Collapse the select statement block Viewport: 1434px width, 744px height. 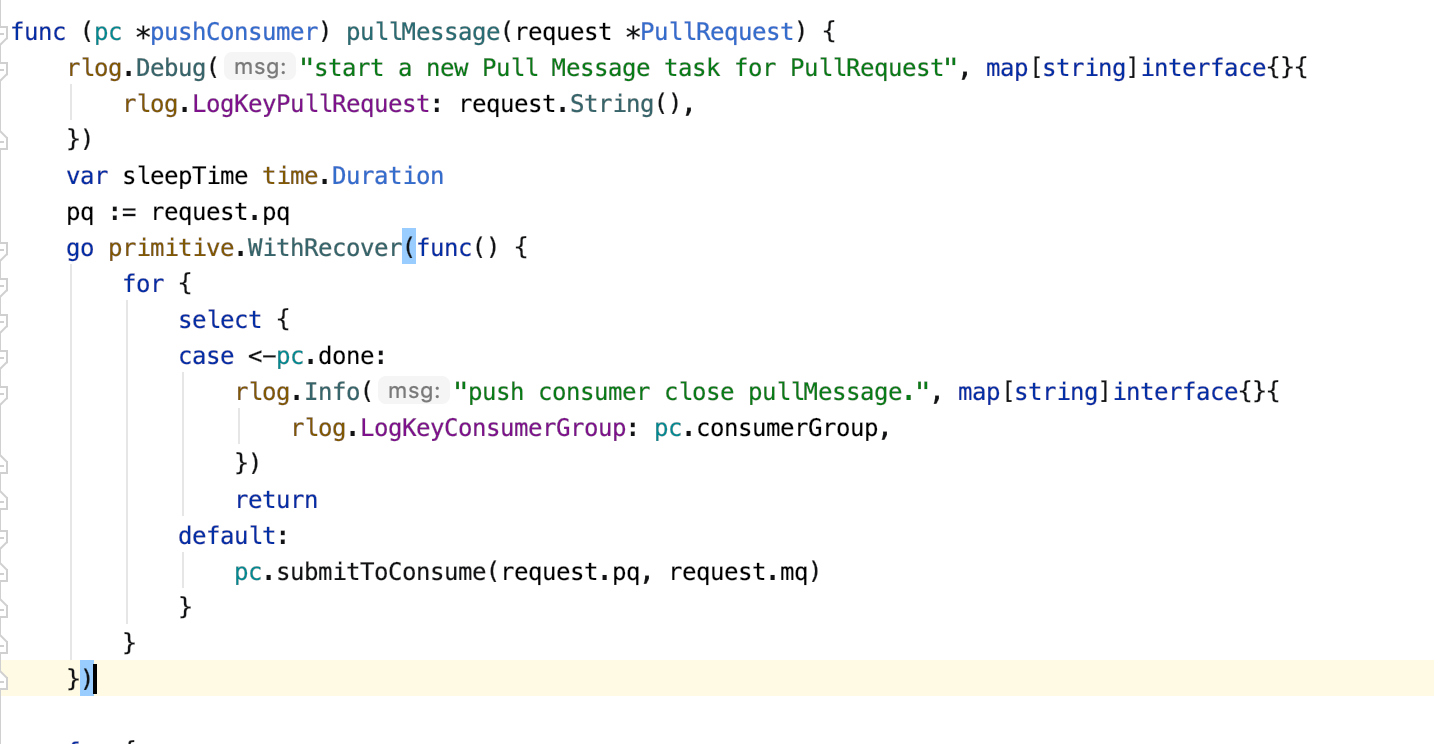click(6, 319)
